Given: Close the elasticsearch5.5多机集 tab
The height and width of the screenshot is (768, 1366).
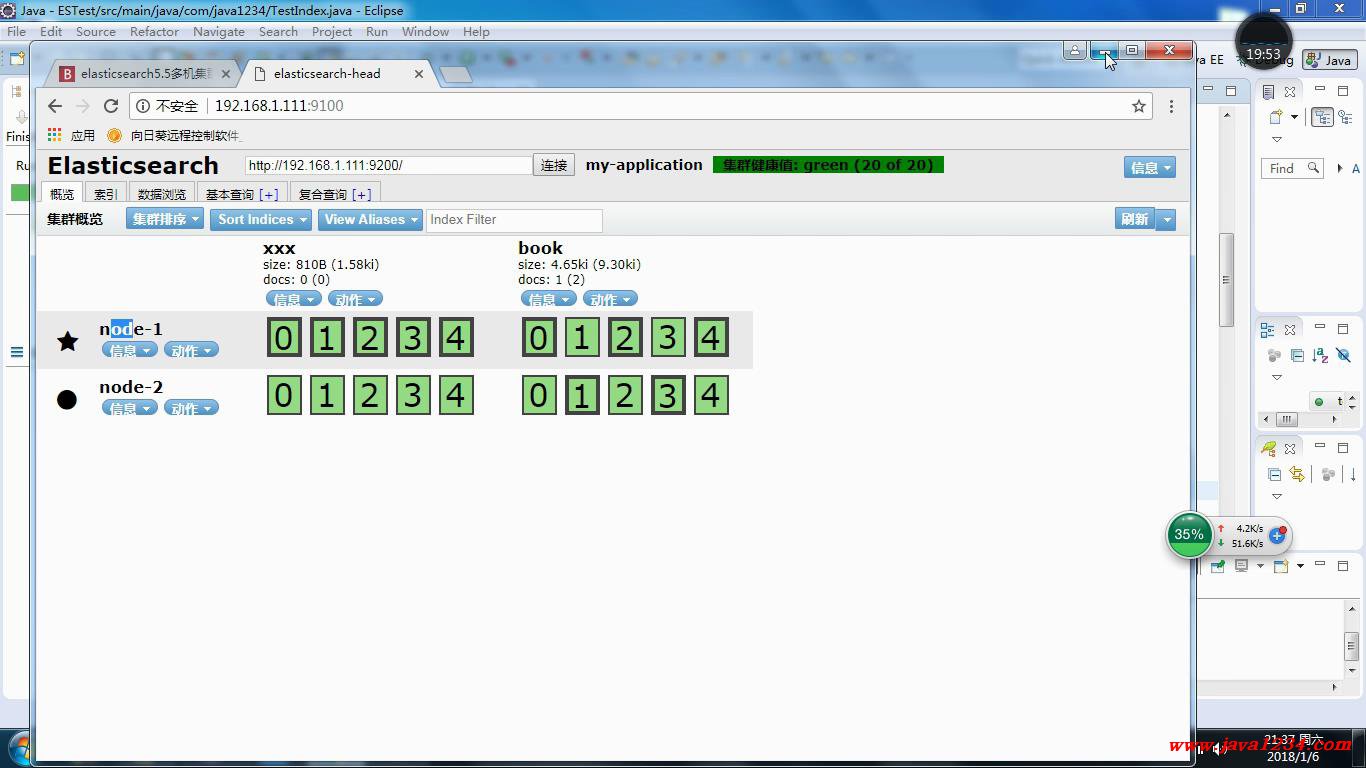Looking at the screenshot, I should click(x=226, y=74).
